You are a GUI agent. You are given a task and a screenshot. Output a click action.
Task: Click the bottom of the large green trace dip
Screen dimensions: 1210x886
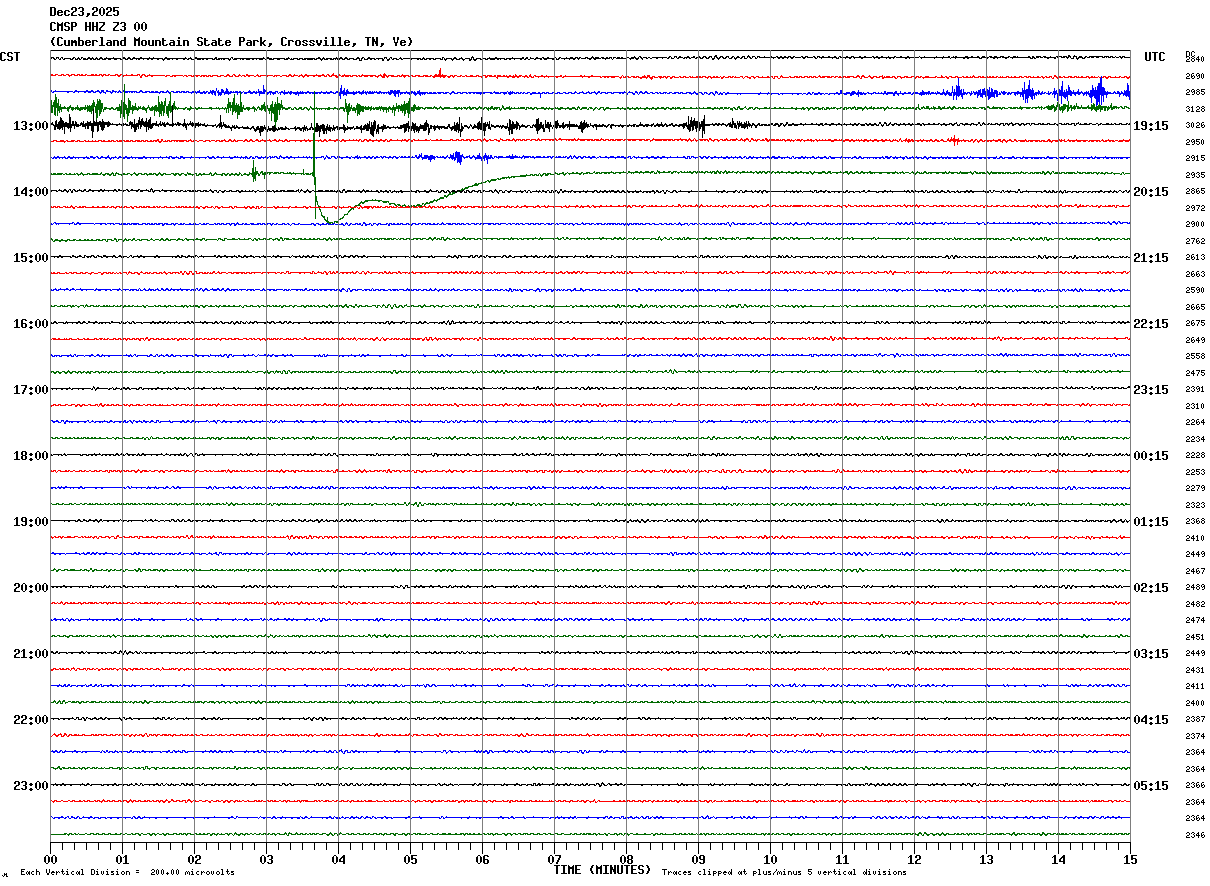331,223
